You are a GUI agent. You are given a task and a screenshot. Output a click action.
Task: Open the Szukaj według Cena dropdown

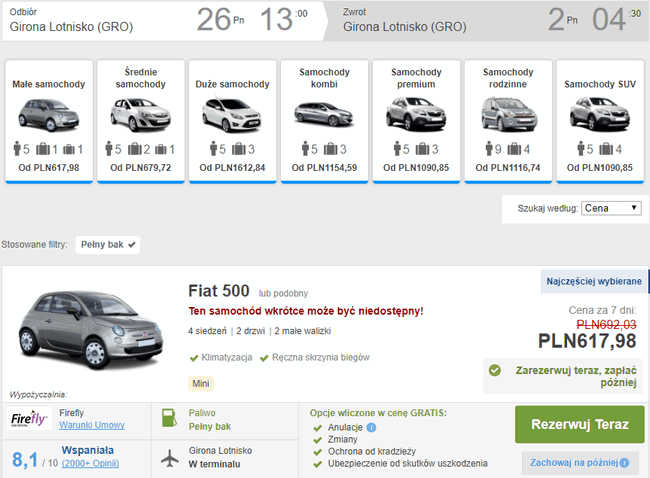[611, 208]
